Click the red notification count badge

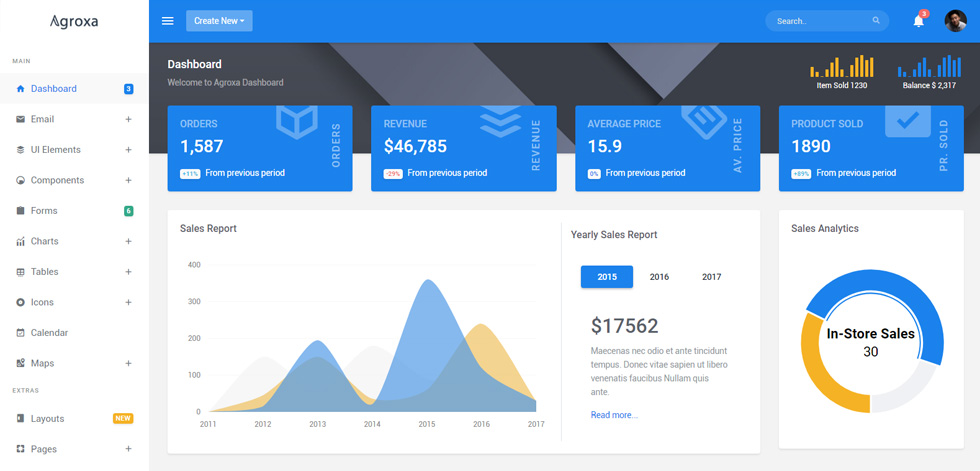pyautogui.click(x=924, y=14)
